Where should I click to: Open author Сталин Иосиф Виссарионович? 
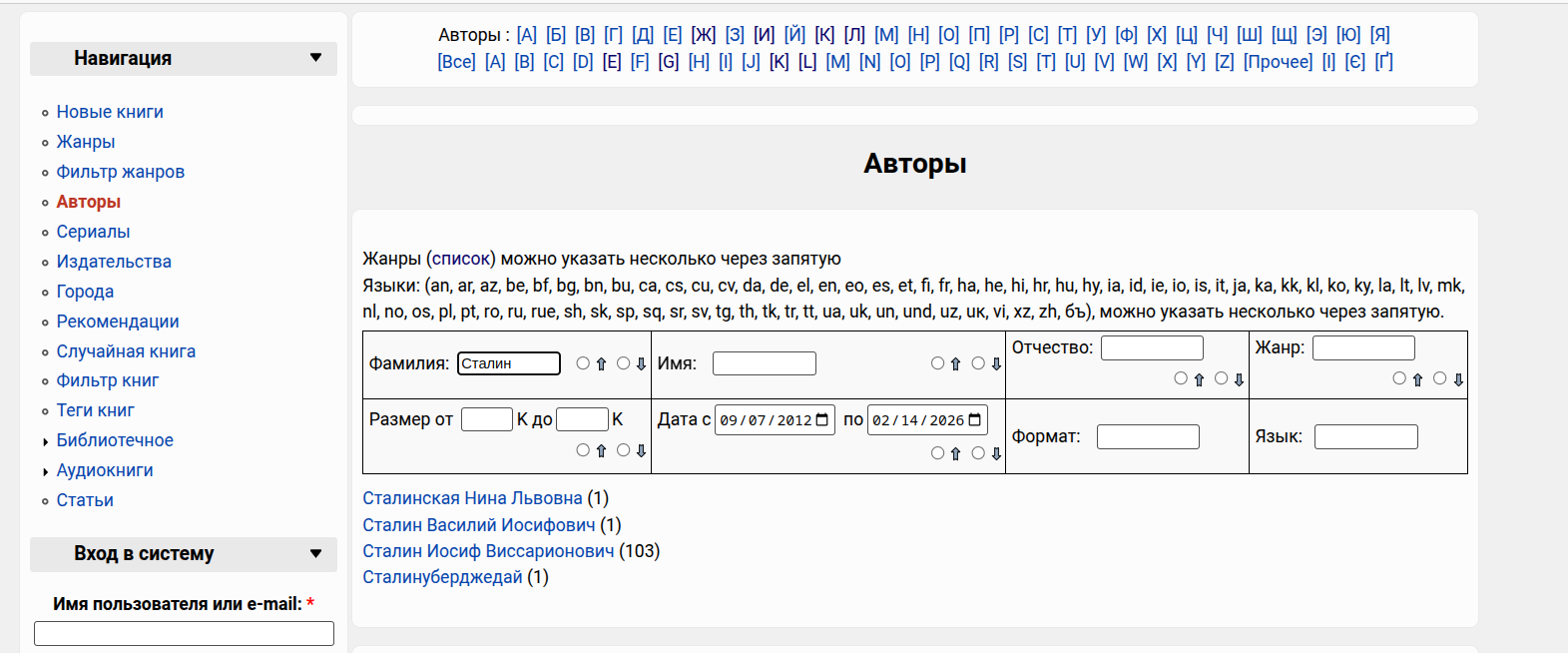click(x=488, y=551)
